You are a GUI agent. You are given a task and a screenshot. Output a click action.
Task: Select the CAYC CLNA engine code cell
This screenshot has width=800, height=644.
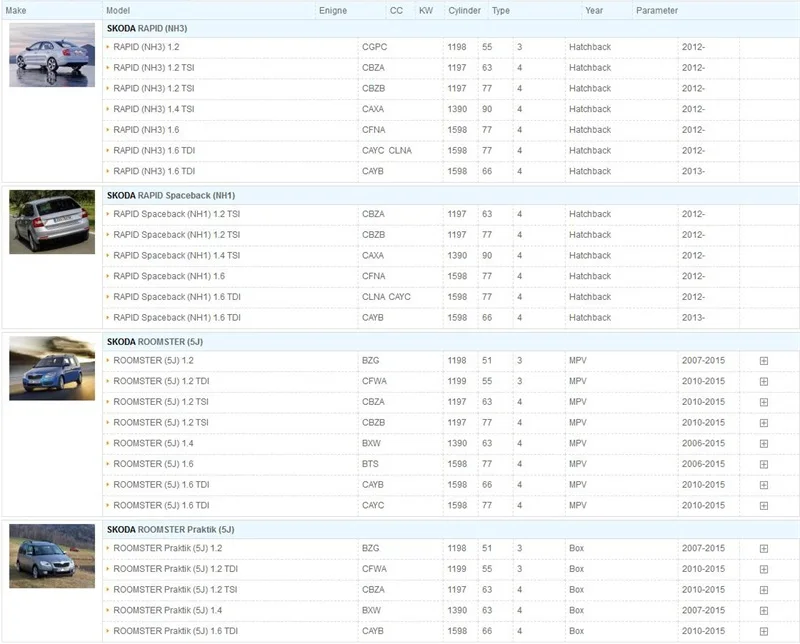pyautogui.click(x=387, y=151)
